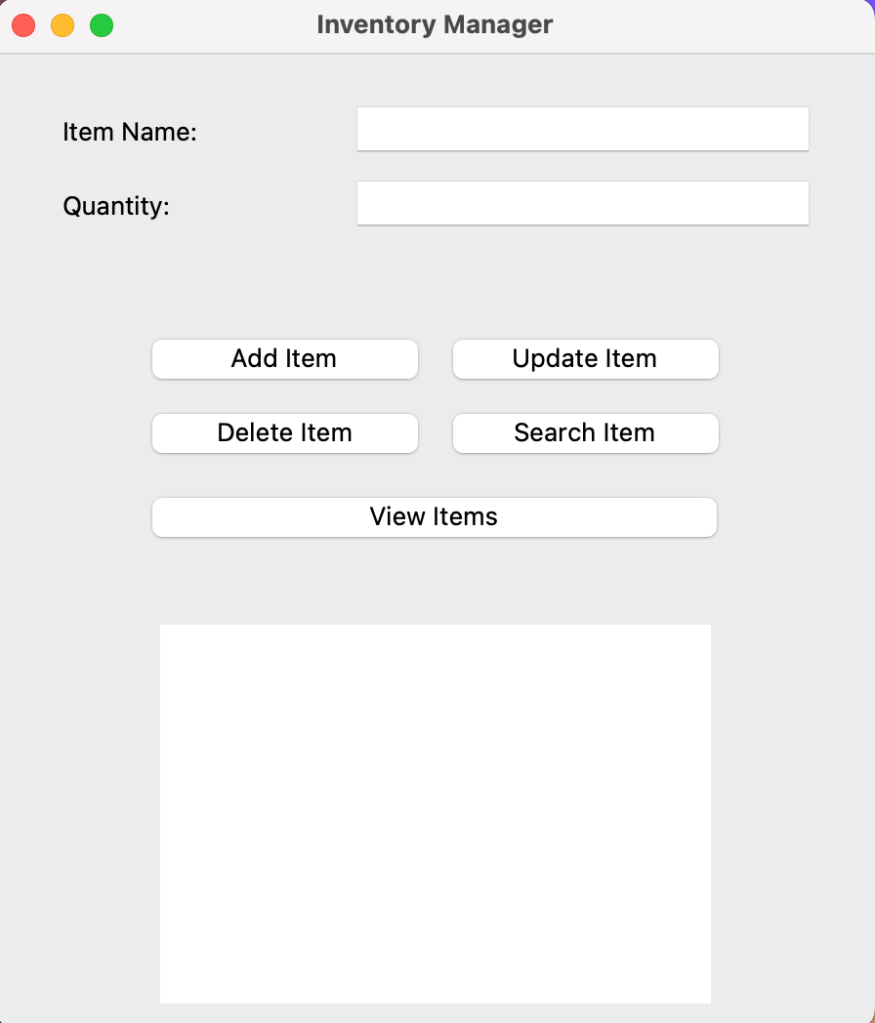Minimize the window with the yellow button

coord(62,25)
